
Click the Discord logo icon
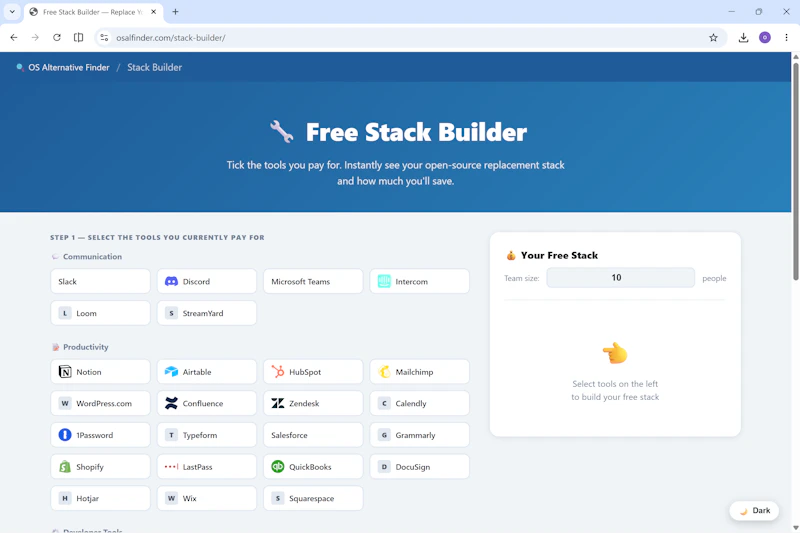click(171, 282)
